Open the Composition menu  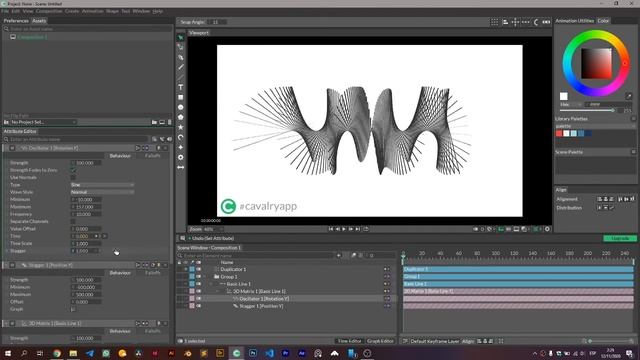point(49,11)
